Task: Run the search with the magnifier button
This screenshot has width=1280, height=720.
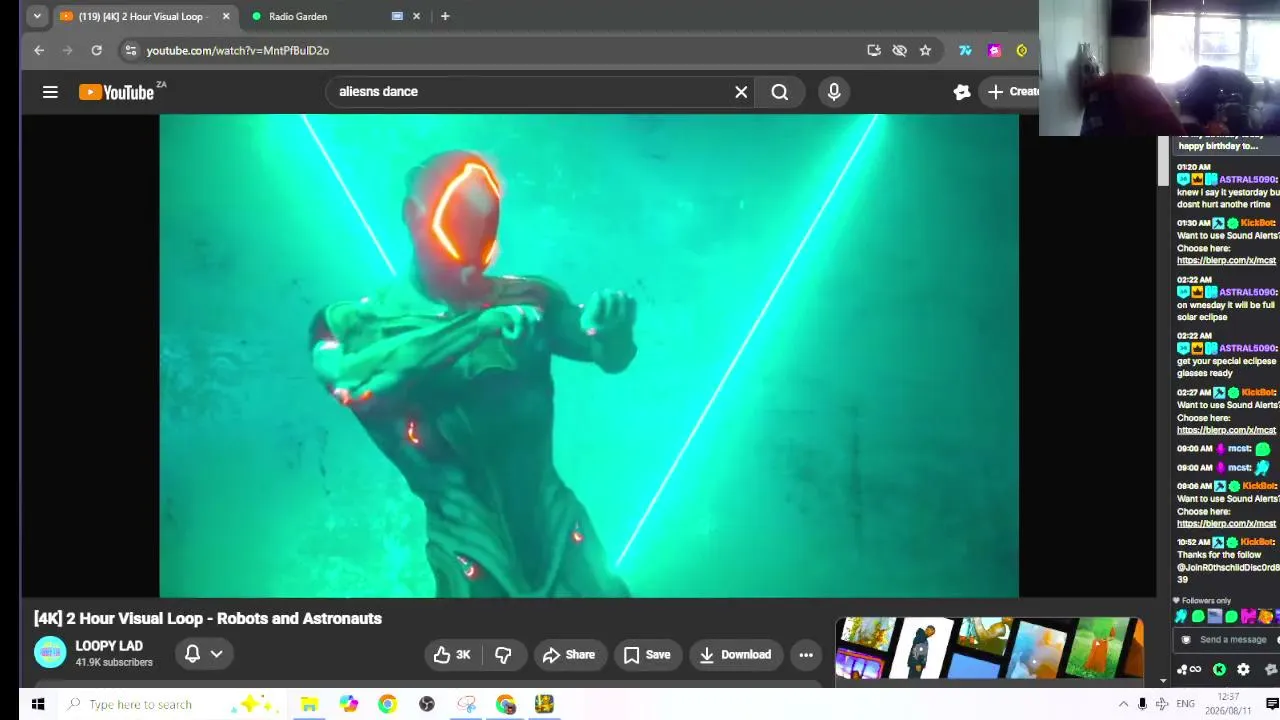Action: click(x=780, y=92)
